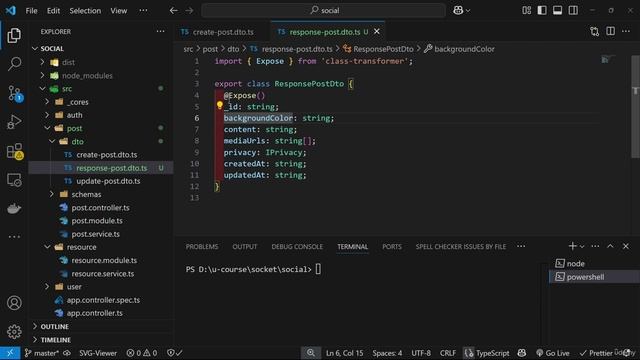Open post.controller.ts file
The height and width of the screenshot is (360, 640).
(100, 208)
